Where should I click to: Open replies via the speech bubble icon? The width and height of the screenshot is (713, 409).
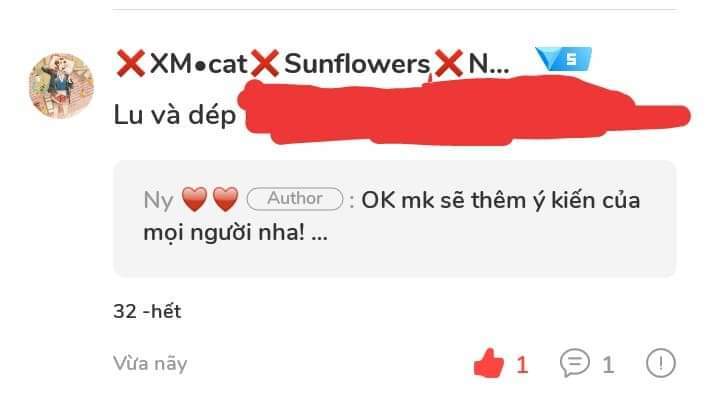point(575,363)
